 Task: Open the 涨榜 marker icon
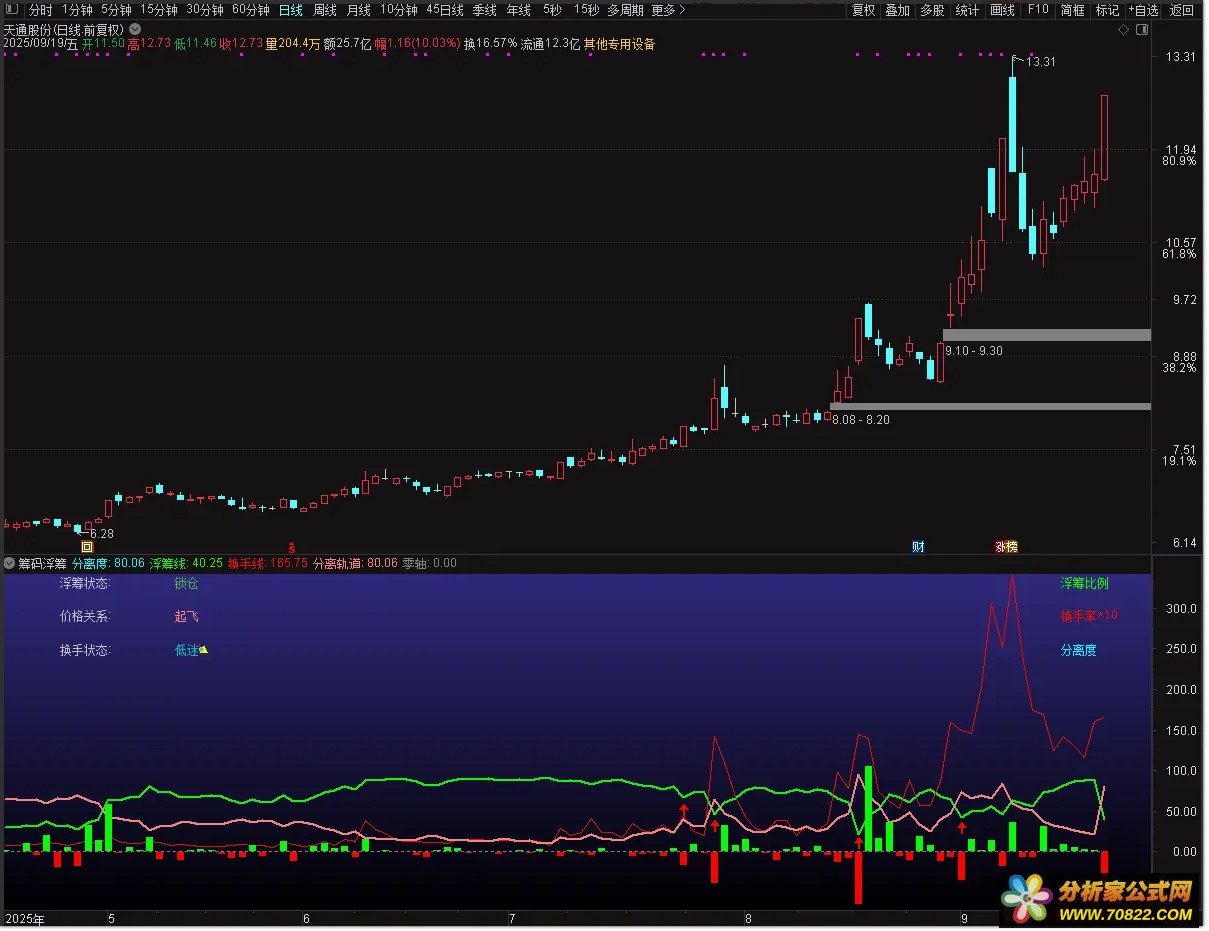[x=1006, y=547]
